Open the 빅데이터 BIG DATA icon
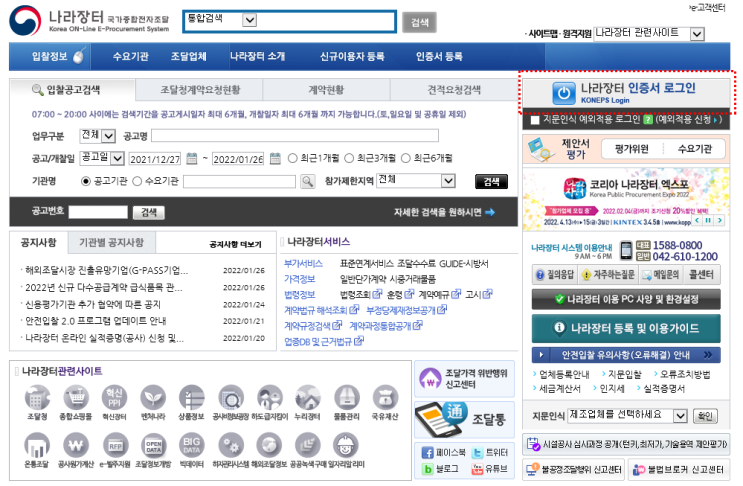This screenshot has width=743, height=486. click(191, 445)
